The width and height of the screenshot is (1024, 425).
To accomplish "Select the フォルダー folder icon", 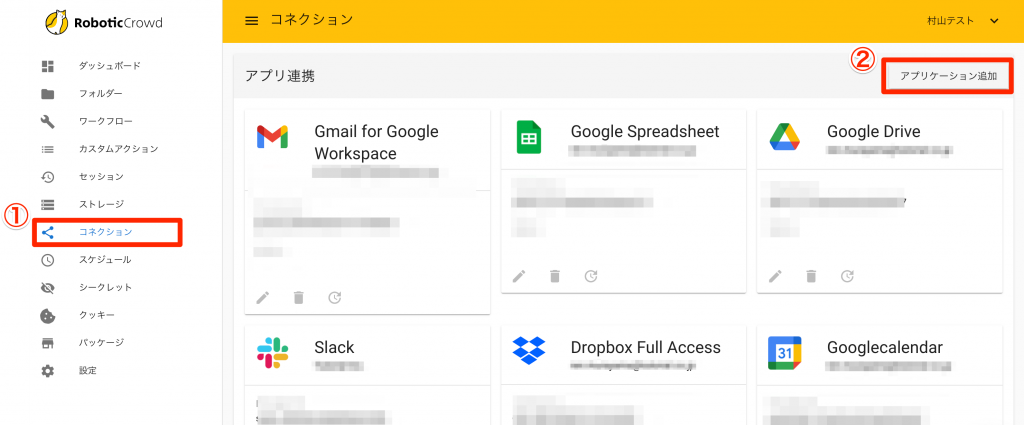I will pyautogui.click(x=48, y=93).
